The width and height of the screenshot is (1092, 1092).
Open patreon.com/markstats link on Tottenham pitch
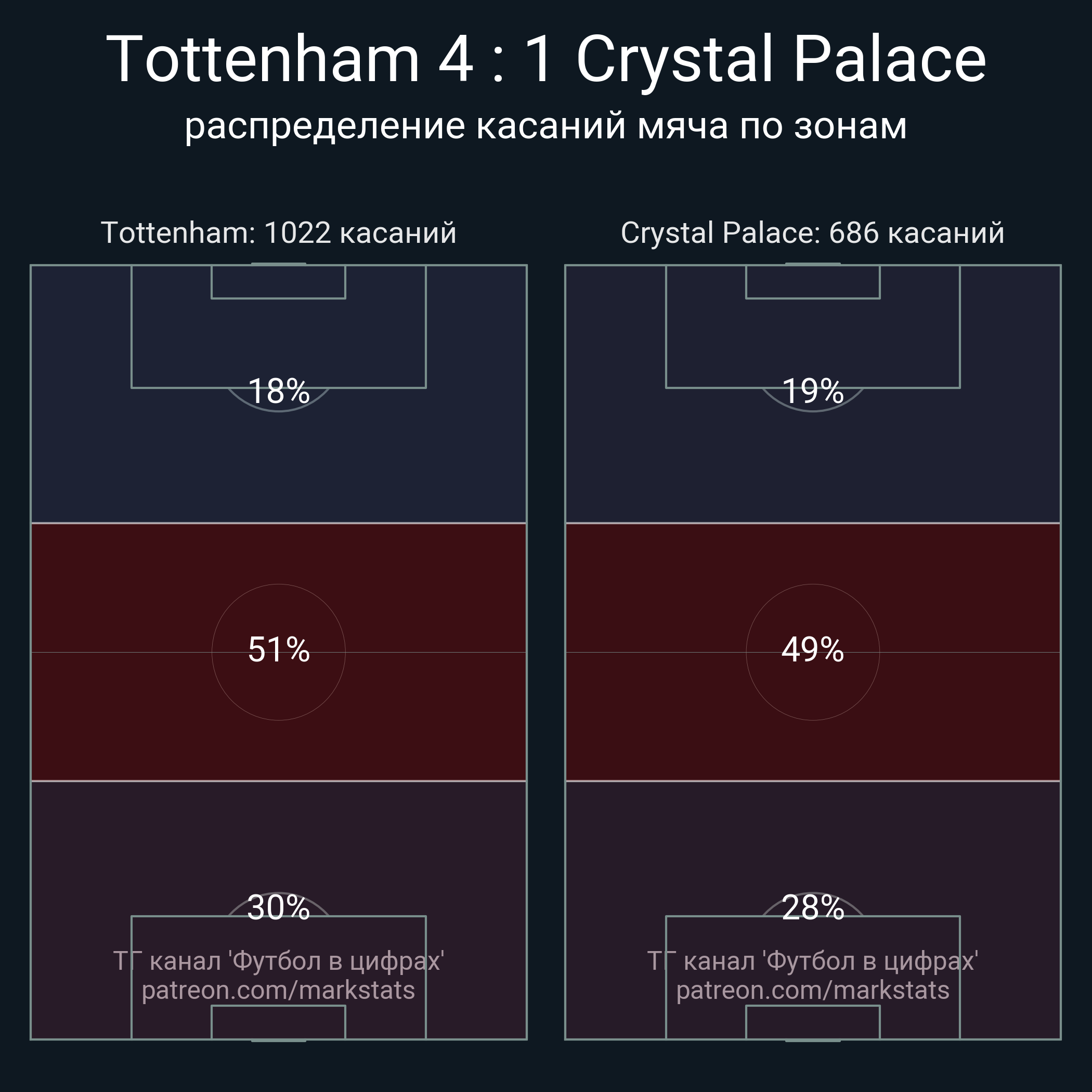coord(279,990)
